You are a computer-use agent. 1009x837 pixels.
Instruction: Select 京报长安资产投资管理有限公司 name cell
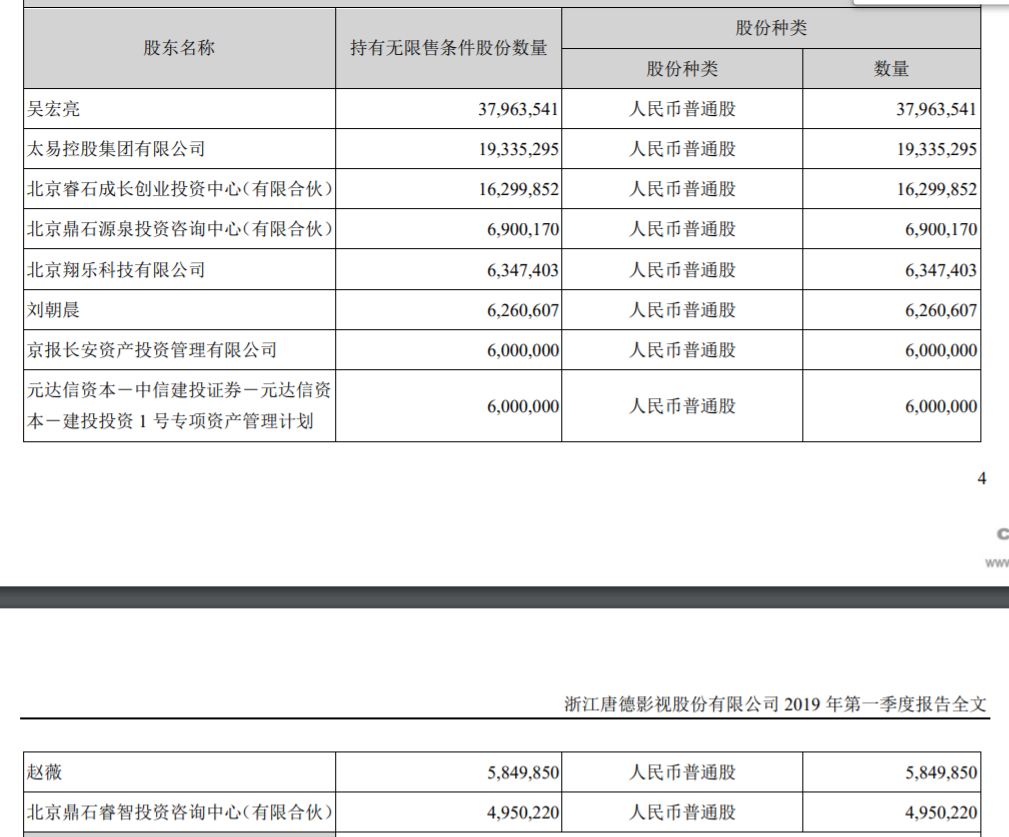(x=152, y=350)
